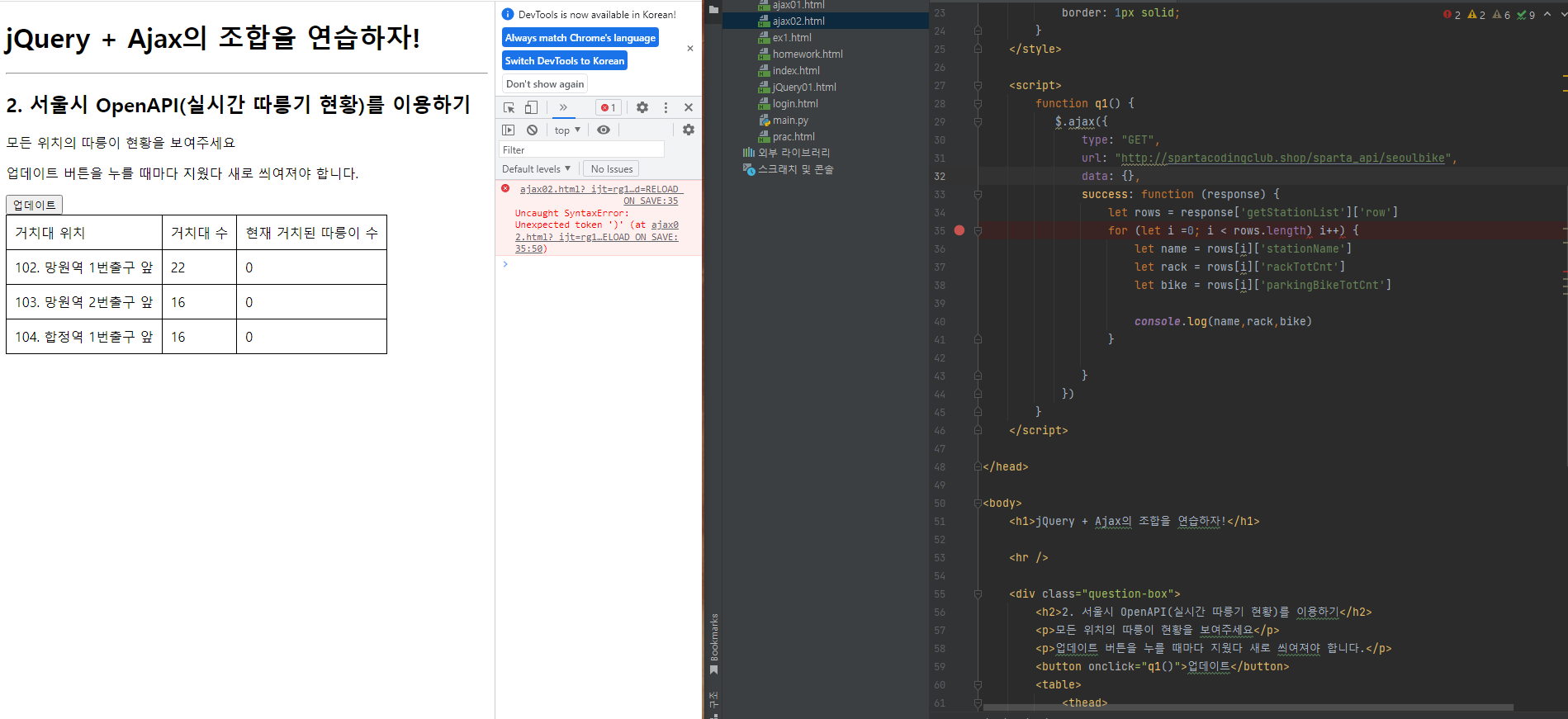Fold the success function at line 33
1568x719 pixels.
[x=978, y=195]
